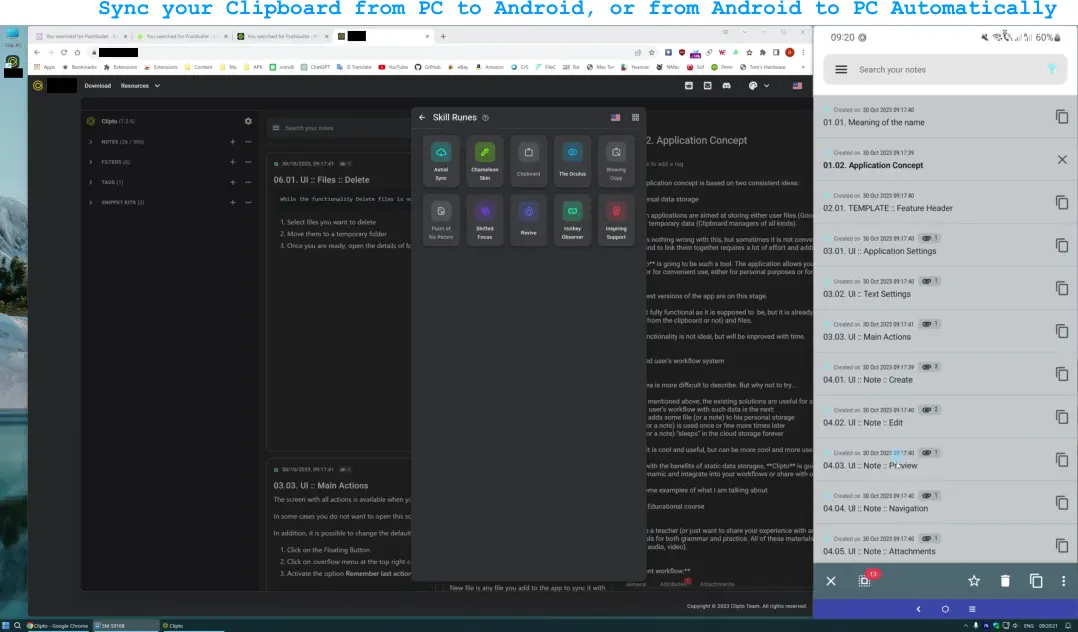
Task: Open the grid view icon in Skill Runes header
Action: point(635,117)
